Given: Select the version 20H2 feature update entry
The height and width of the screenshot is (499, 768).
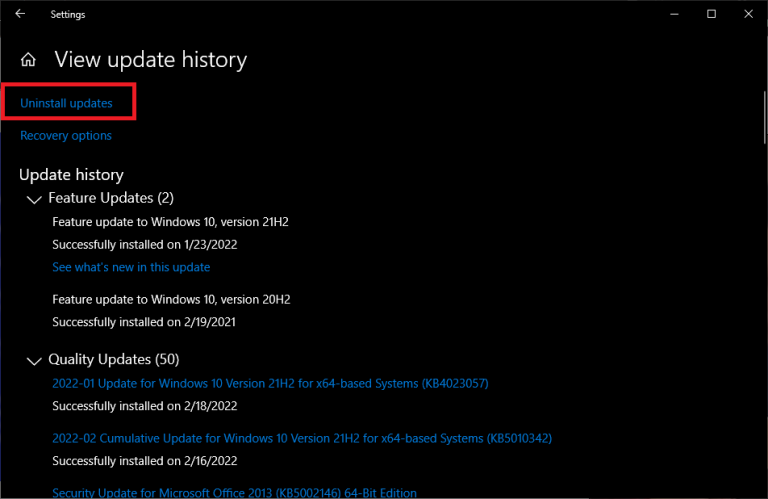Looking at the screenshot, I should (171, 299).
